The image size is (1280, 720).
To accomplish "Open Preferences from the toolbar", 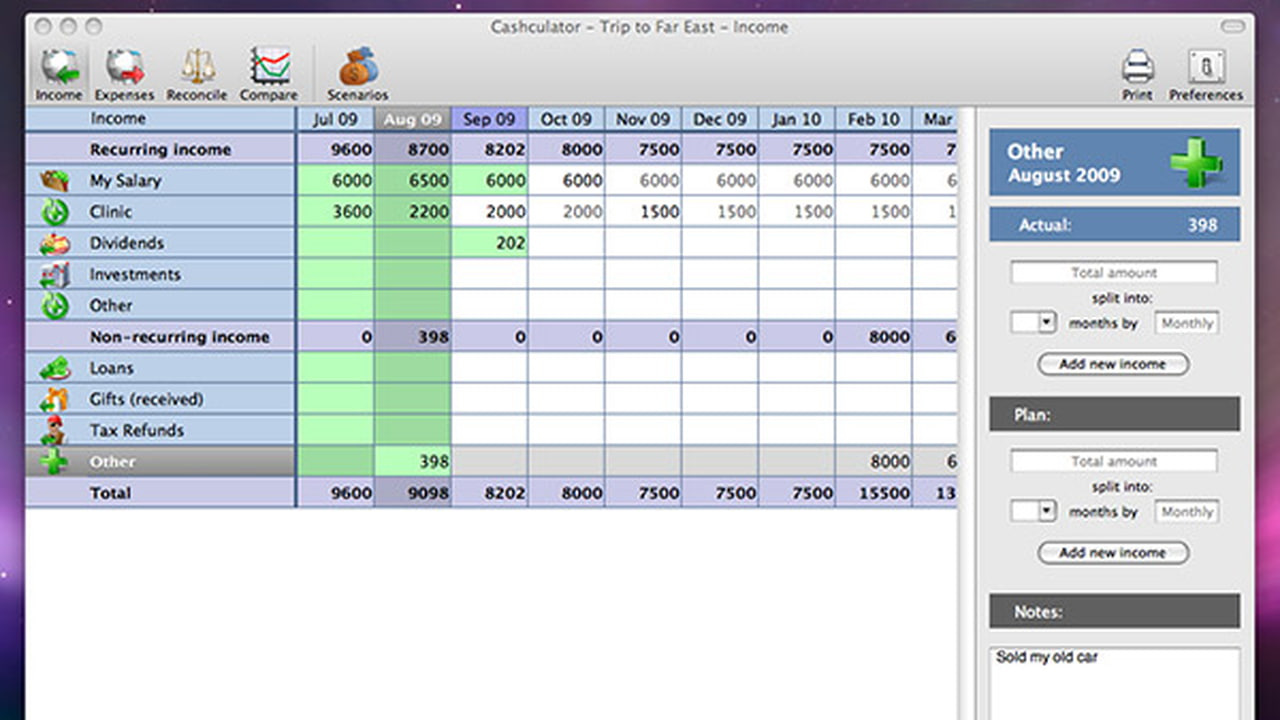I will click(x=1206, y=75).
